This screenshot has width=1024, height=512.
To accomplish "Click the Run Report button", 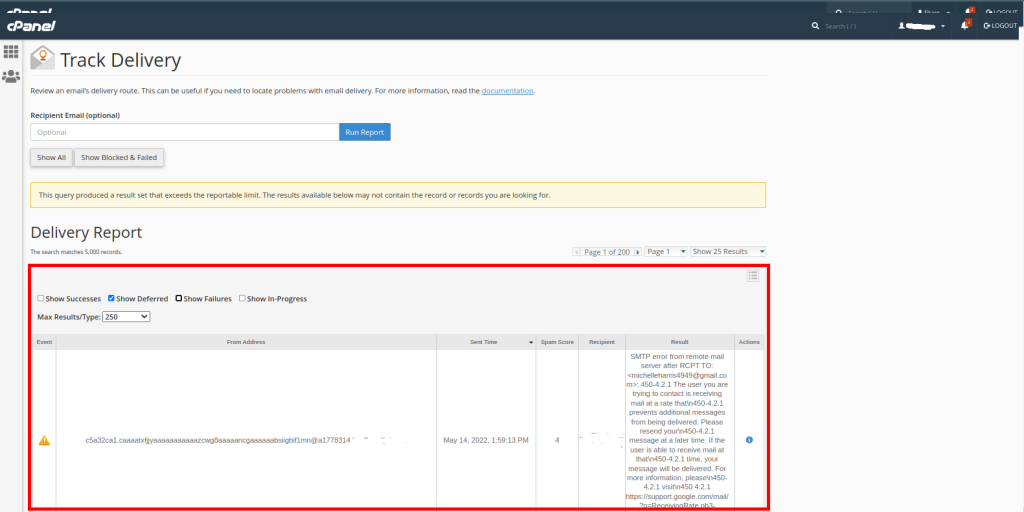I will pos(365,132).
